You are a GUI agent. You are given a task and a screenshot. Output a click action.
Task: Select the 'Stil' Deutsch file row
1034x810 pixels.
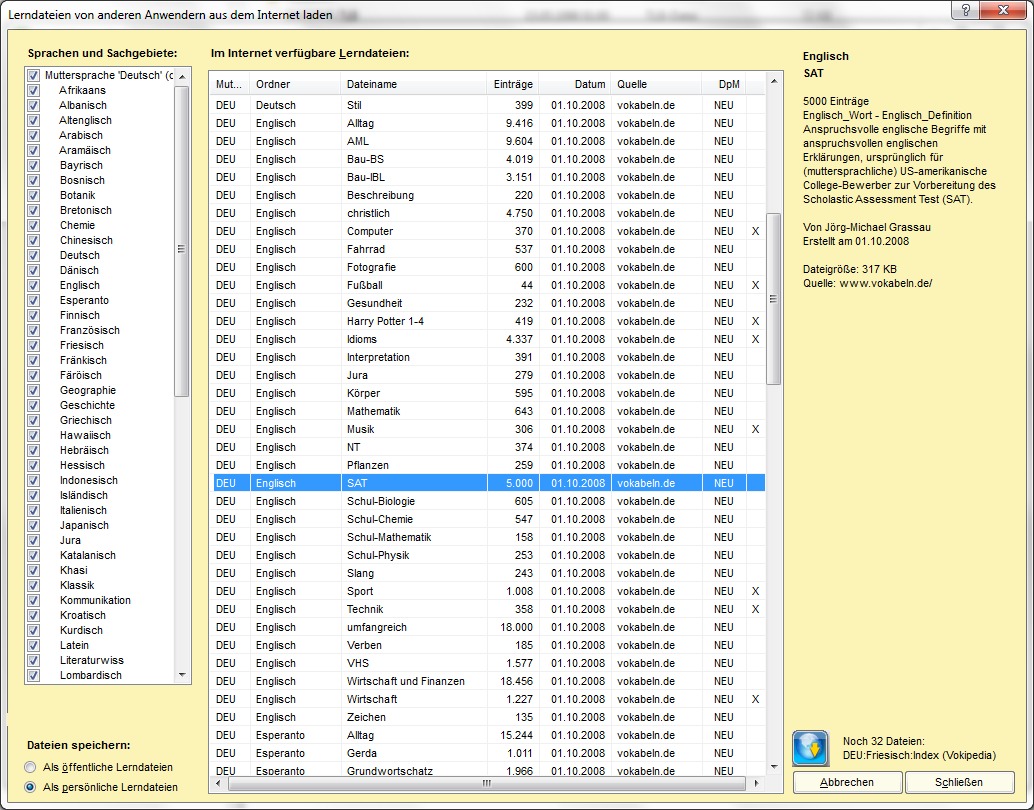(488, 105)
